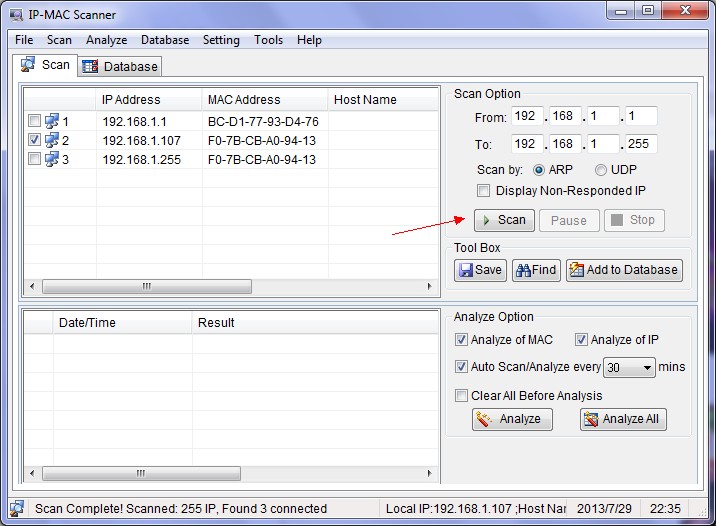
Task: Switch to the Scan tab
Action: [x=45, y=65]
